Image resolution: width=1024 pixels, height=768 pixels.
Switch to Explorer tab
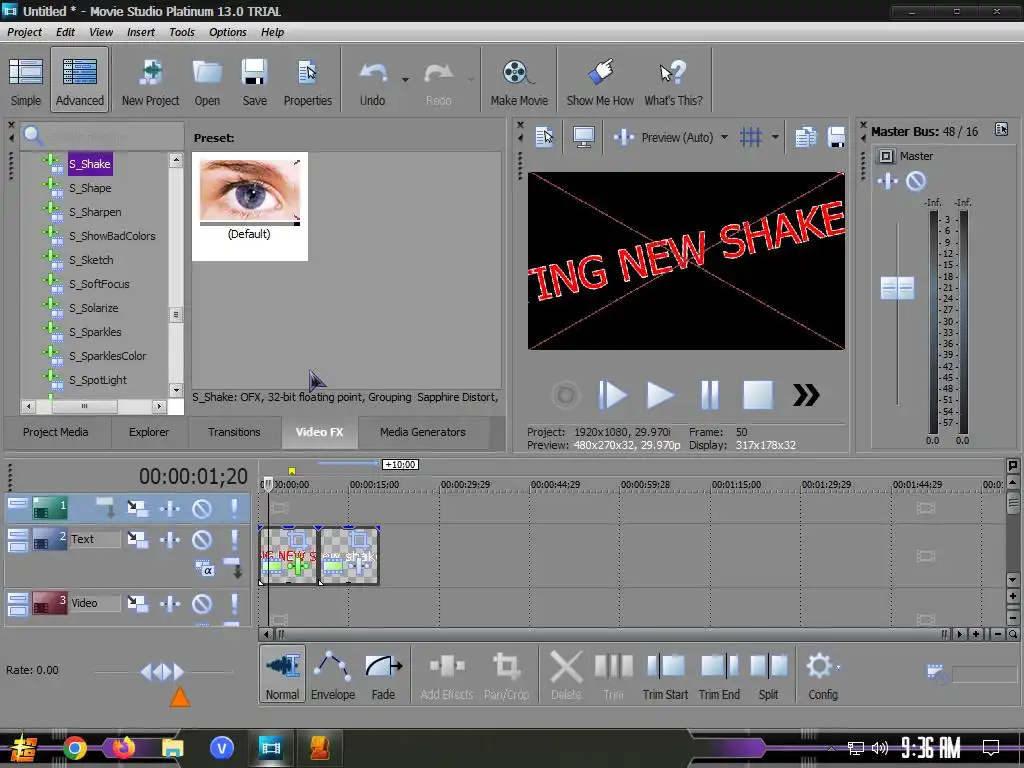[x=149, y=432]
